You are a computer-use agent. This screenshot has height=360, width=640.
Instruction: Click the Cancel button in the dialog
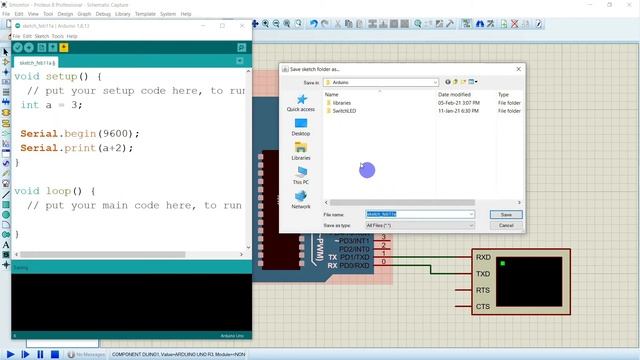506,225
